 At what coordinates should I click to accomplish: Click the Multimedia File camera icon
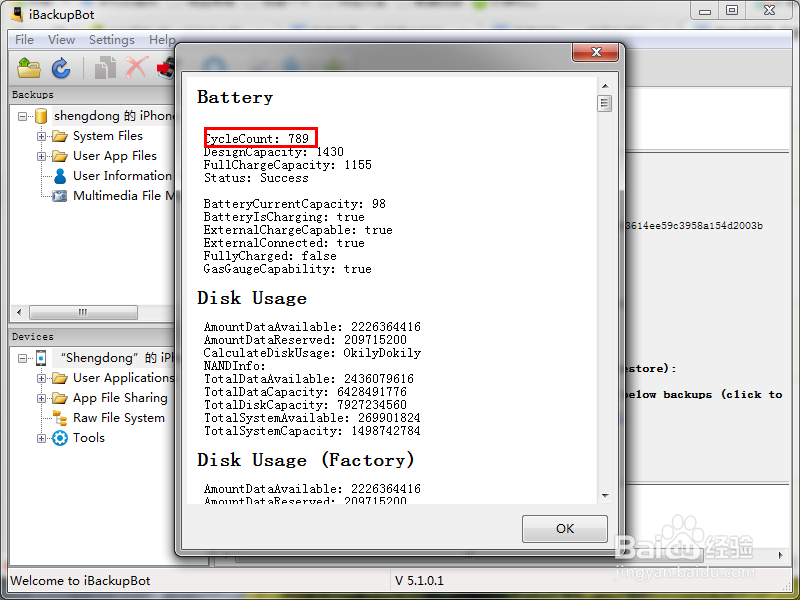[60, 196]
